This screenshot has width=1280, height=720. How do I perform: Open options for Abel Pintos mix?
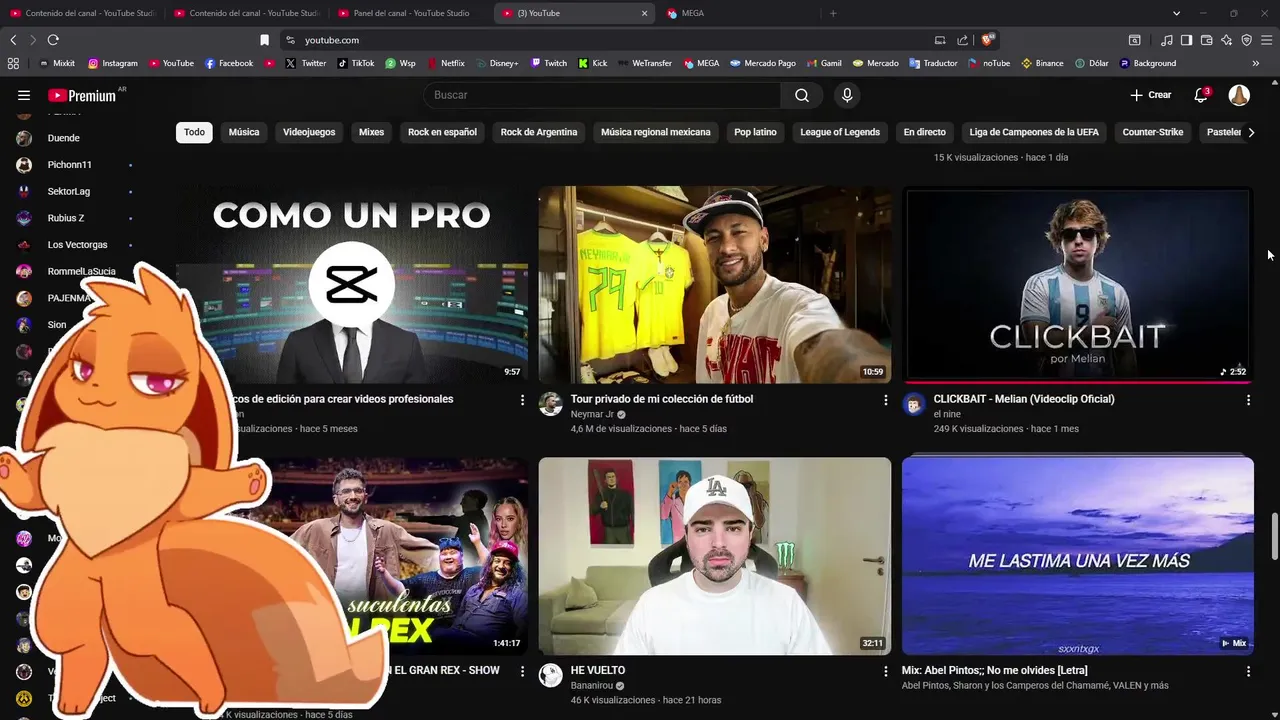(x=1248, y=672)
